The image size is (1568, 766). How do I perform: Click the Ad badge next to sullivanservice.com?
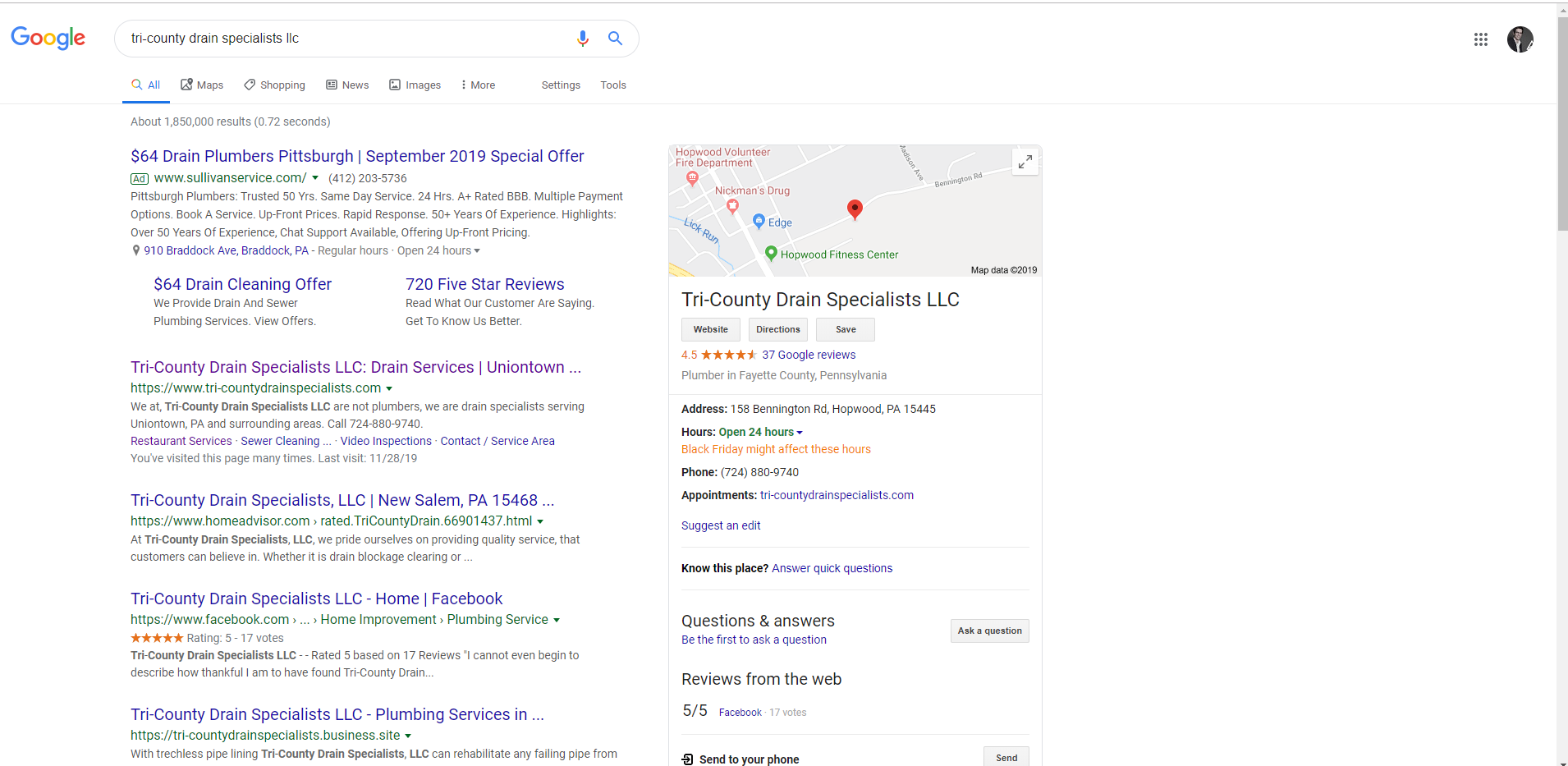140,179
